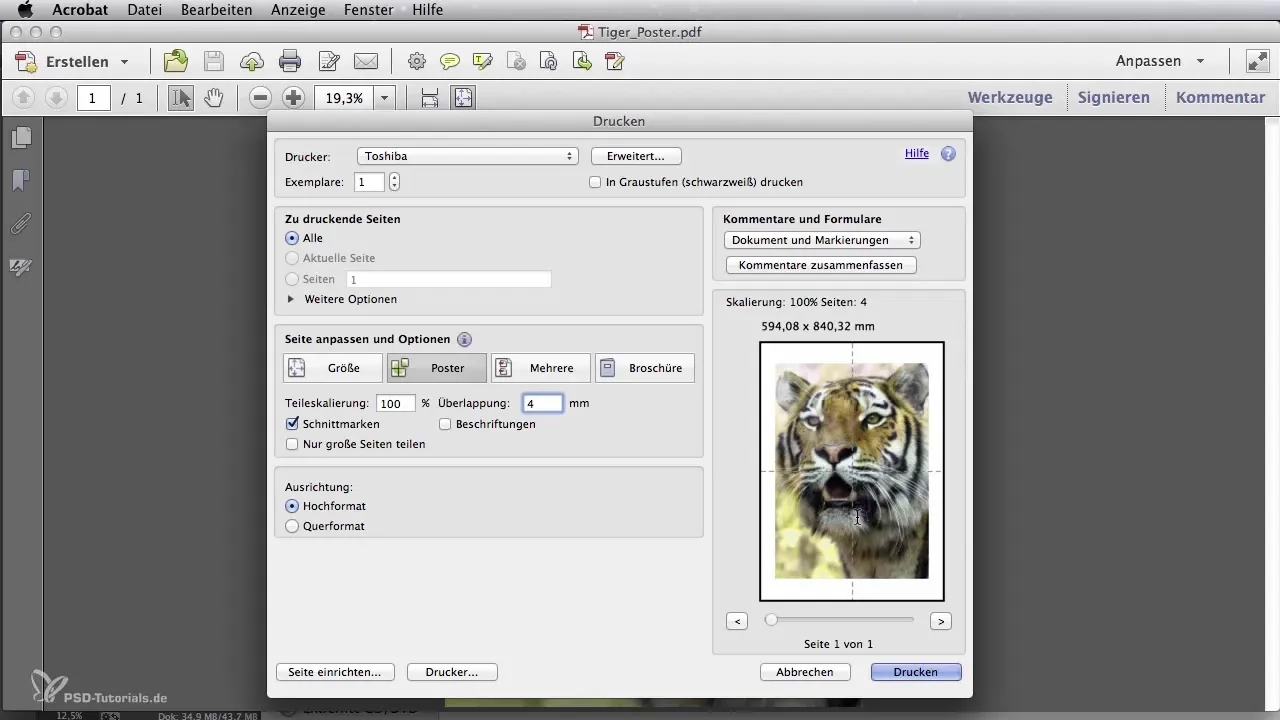Viewport: 1280px width, 720px height.
Task: Go to previous page arrow
Action: 25,98
